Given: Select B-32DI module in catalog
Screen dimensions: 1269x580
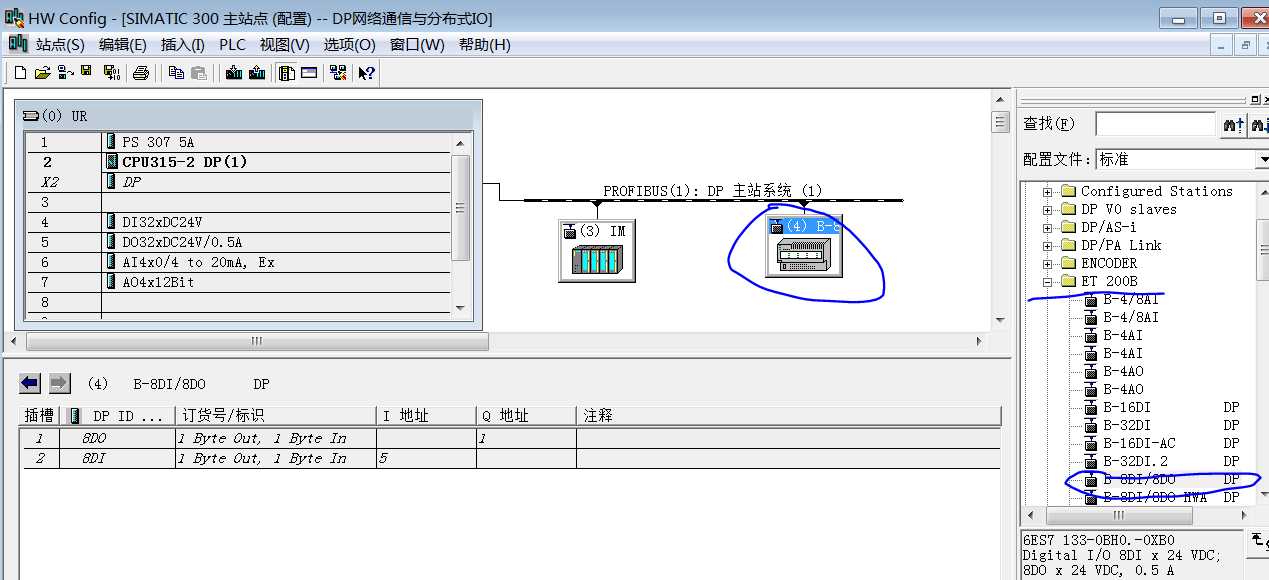Looking at the screenshot, I should coord(1127,425).
